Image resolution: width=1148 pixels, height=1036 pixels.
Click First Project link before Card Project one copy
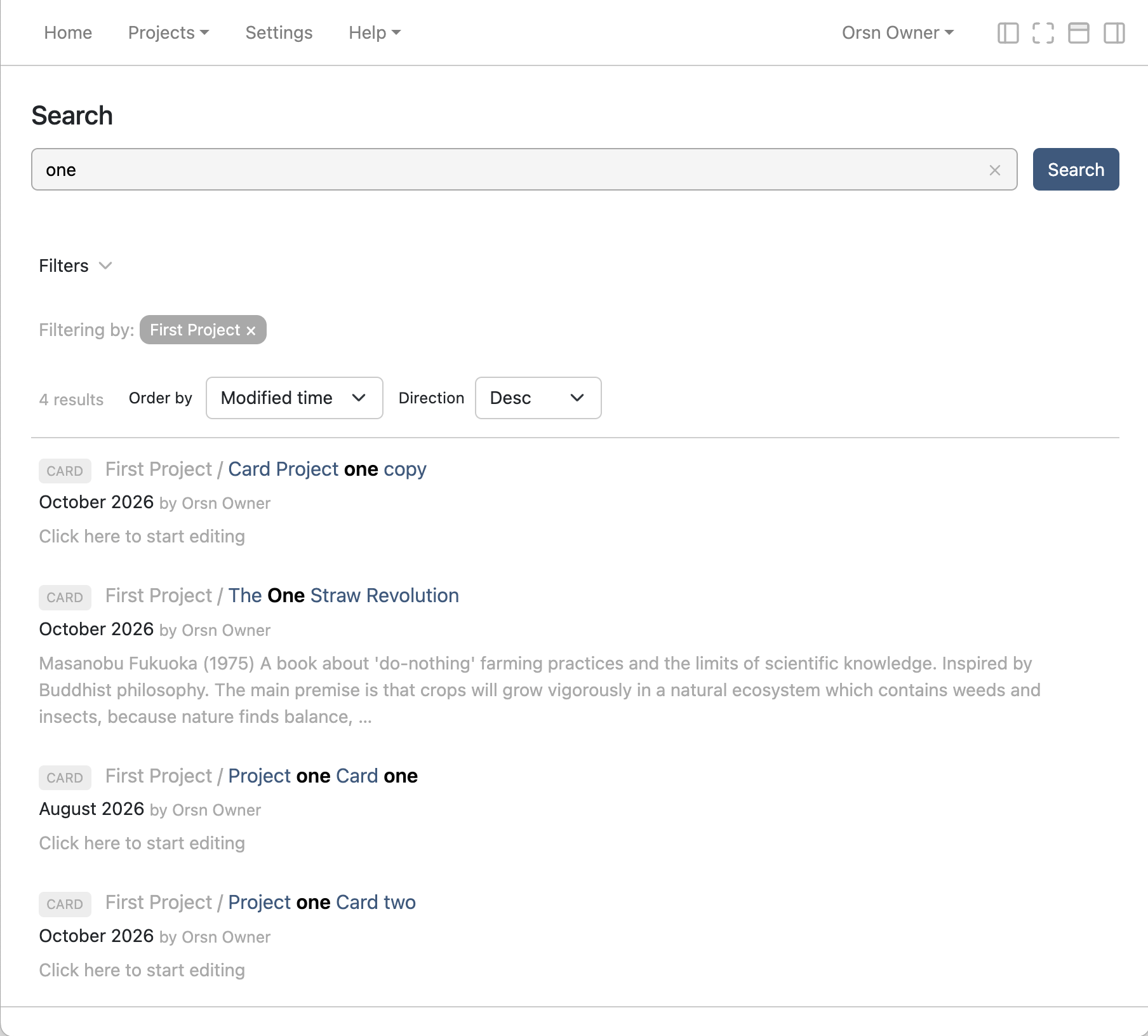click(x=159, y=469)
